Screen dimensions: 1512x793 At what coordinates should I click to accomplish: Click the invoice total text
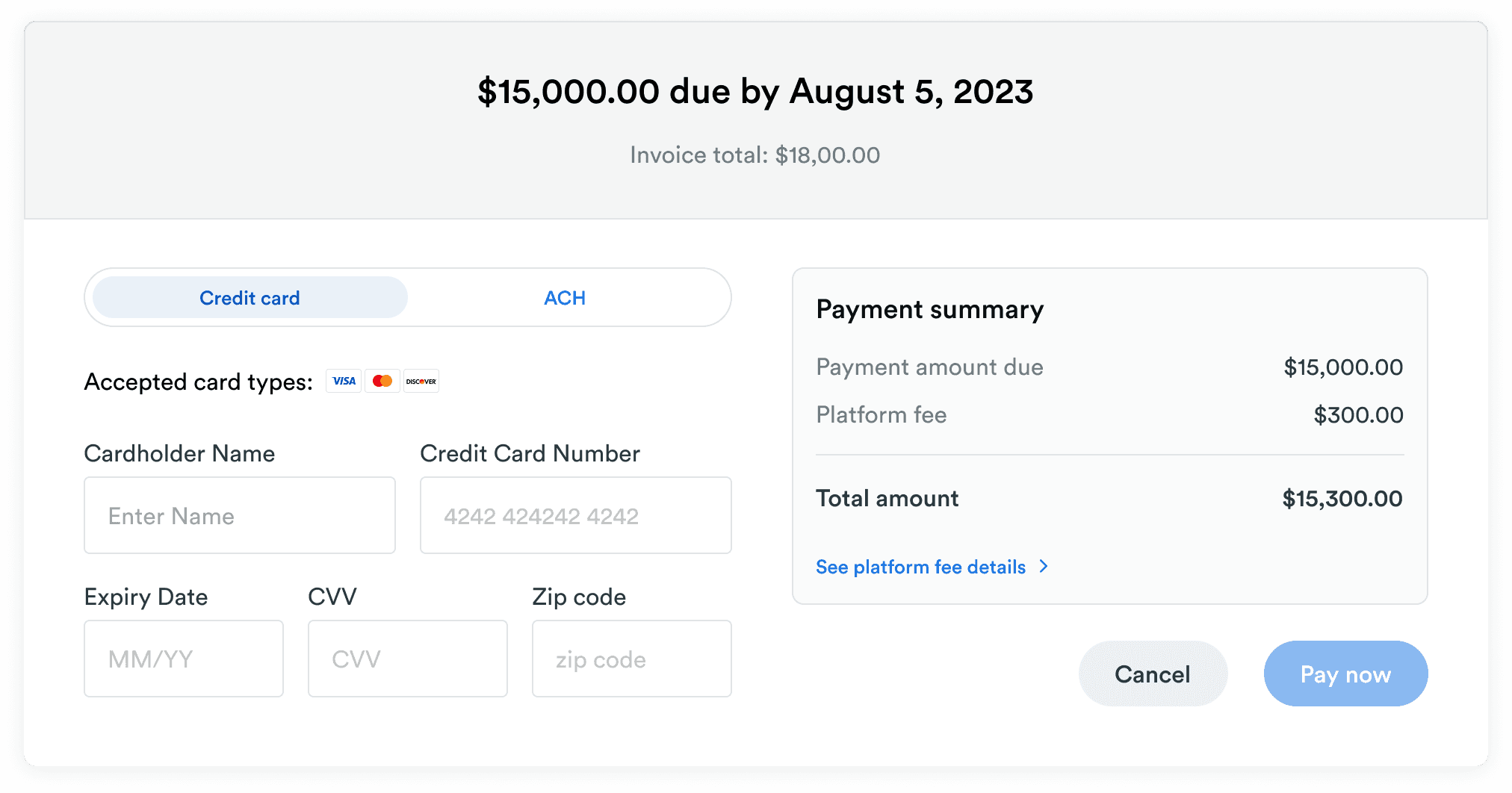(x=755, y=155)
